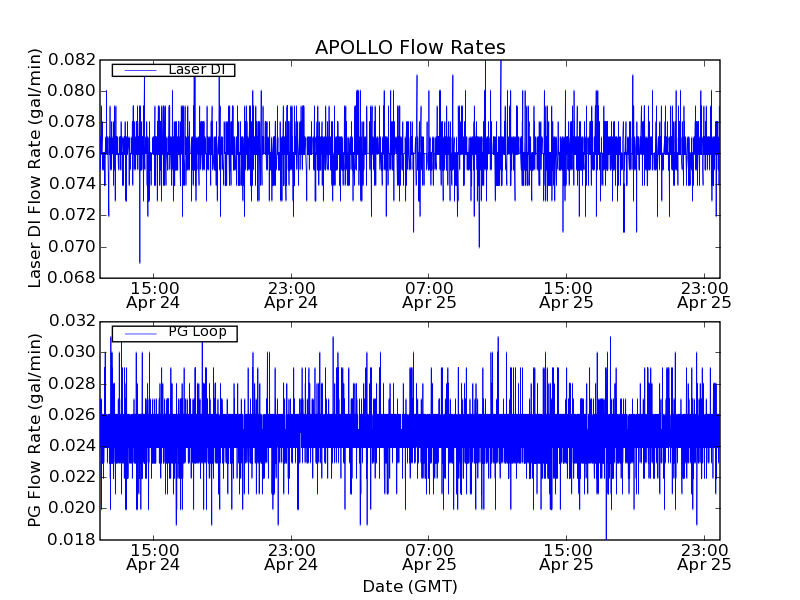Select the 0.068 tick on Laser DI axis
This screenshot has width=800, height=600.
click(72, 278)
